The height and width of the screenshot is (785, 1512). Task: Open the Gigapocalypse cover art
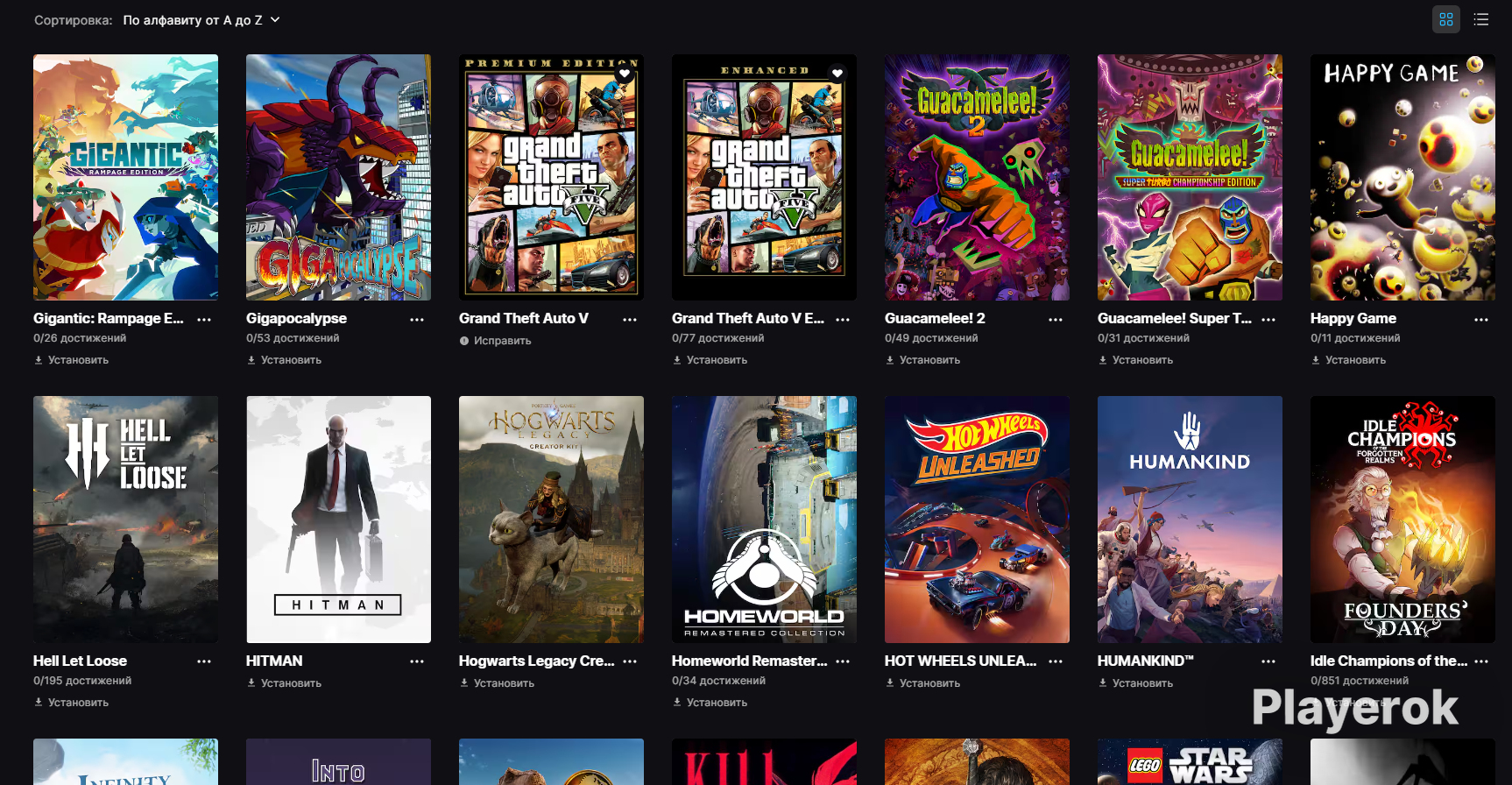coord(338,178)
